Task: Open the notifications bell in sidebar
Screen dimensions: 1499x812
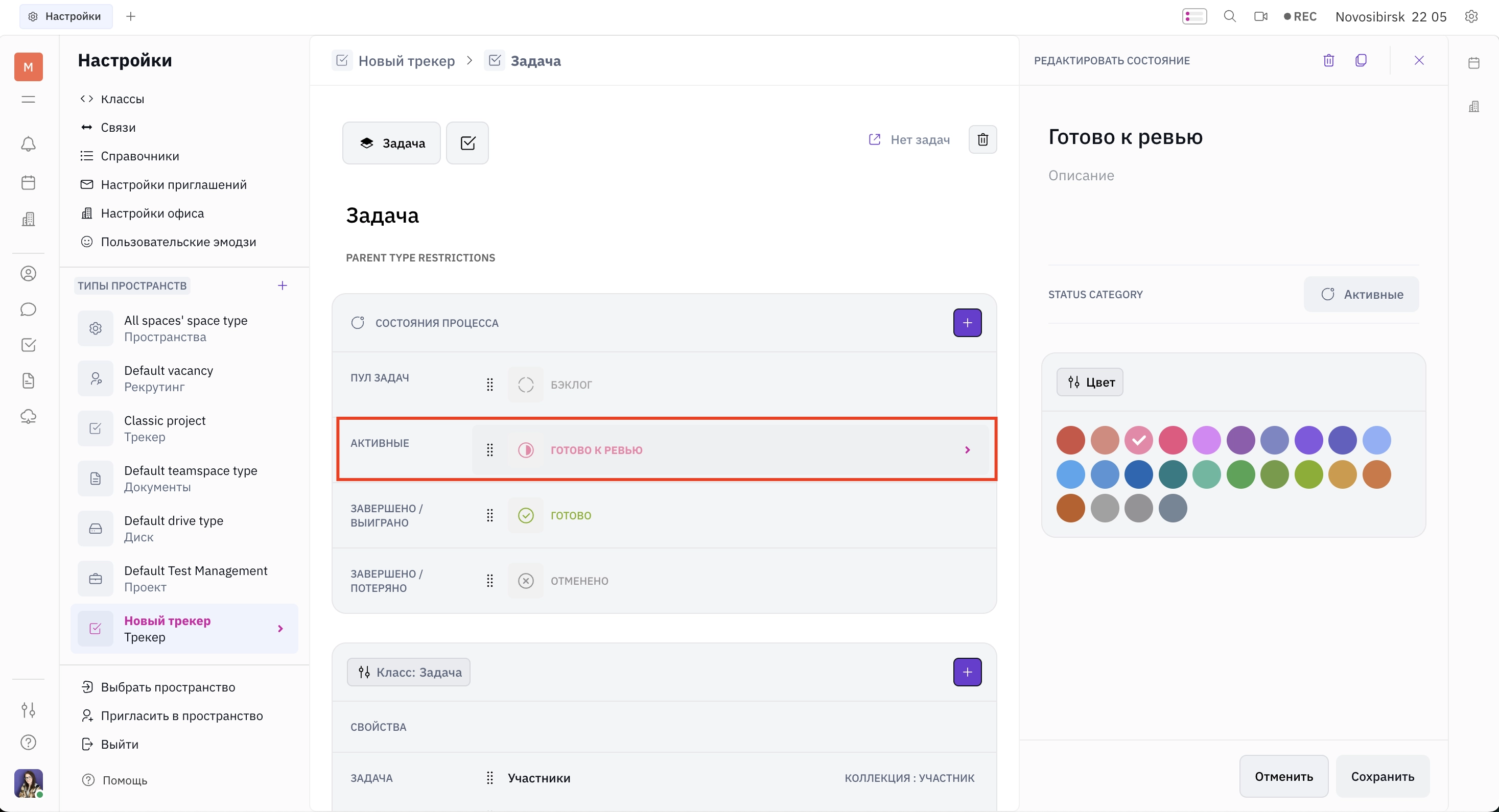Action: (x=28, y=144)
